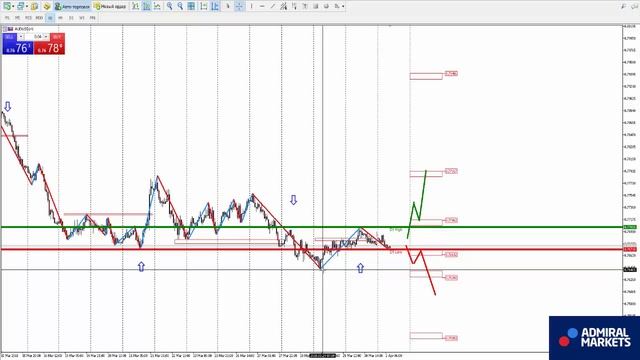The image size is (640, 360).
Task: Switch to M1 timeframe
Action: click(7, 18)
